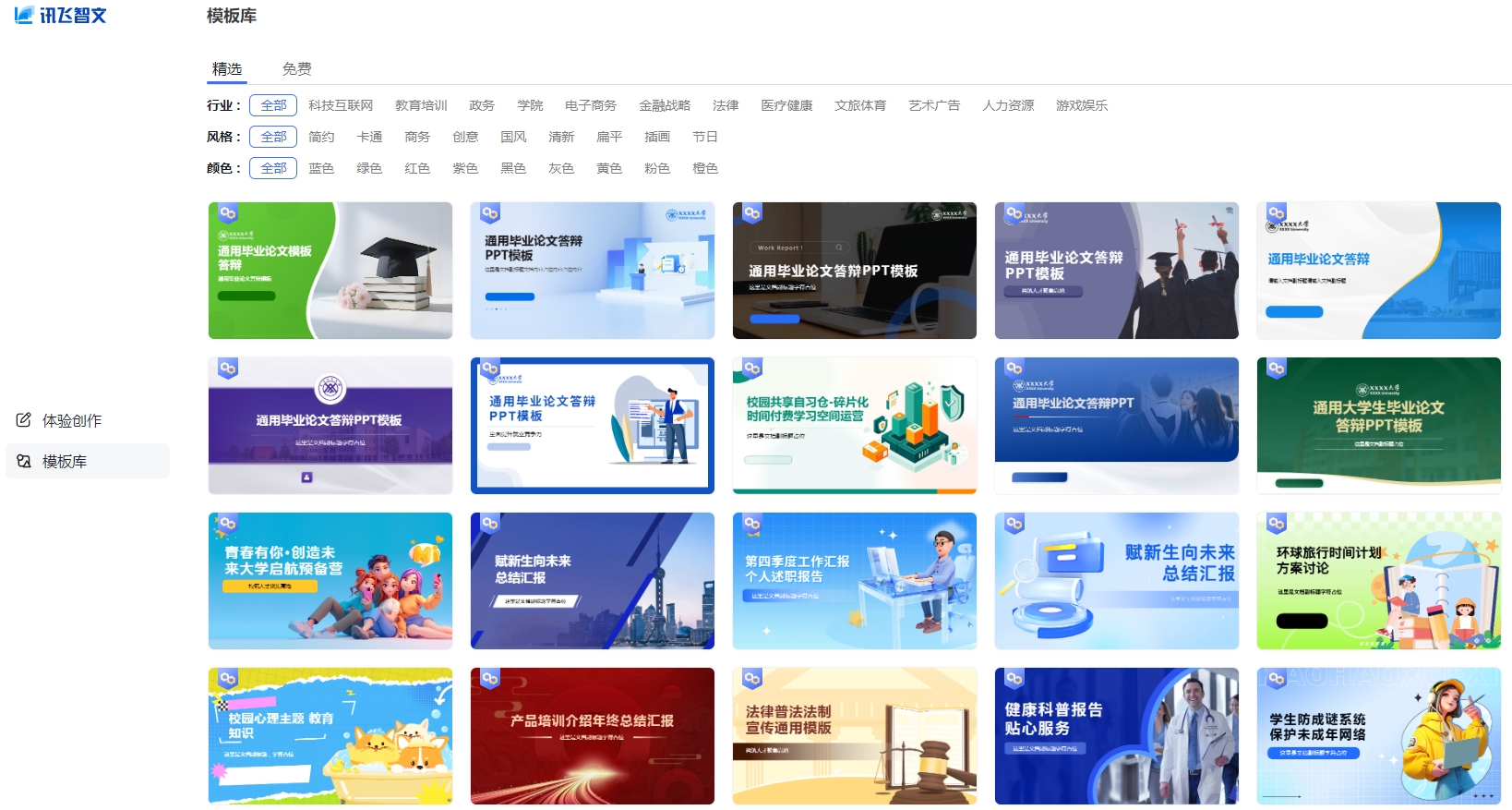Filter style by 插画
1512x810 pixels.
click(657, 137)
